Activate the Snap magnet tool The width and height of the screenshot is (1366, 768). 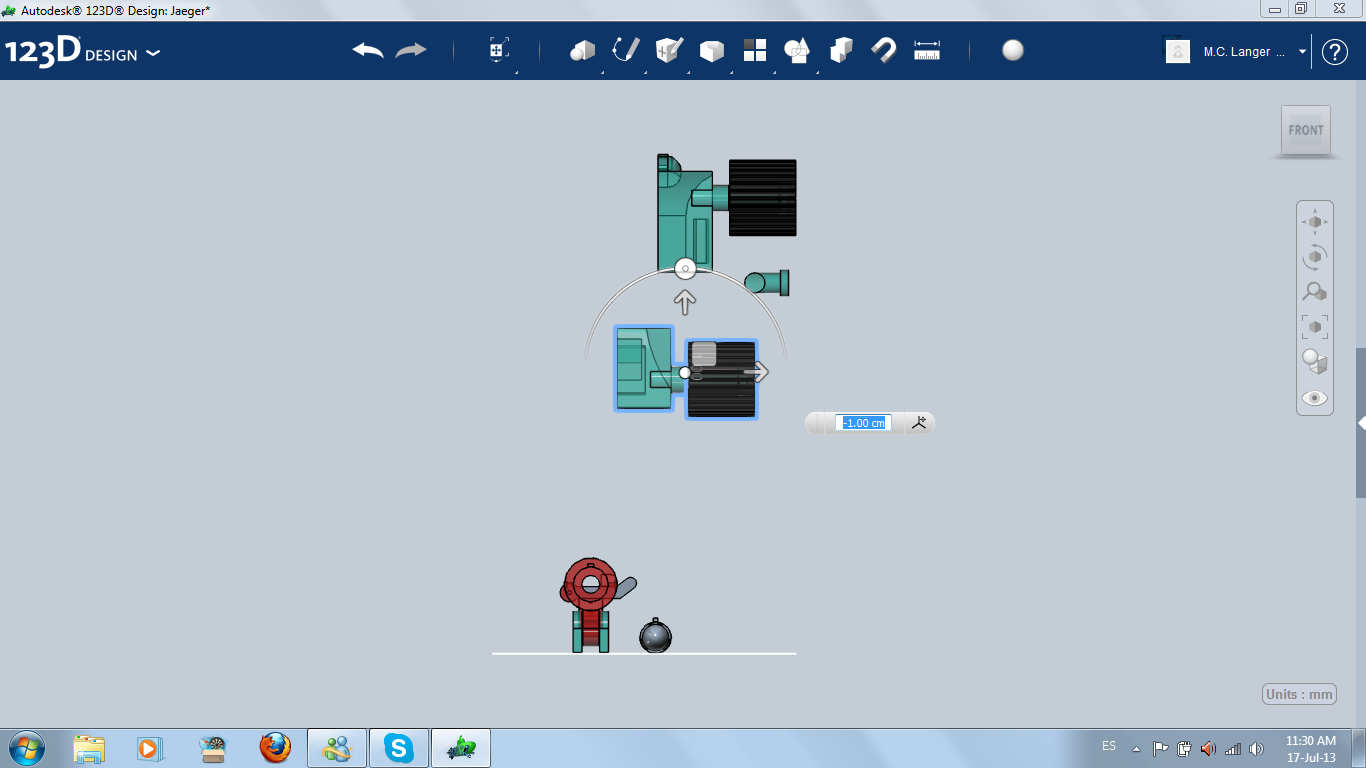coord(884,51)
